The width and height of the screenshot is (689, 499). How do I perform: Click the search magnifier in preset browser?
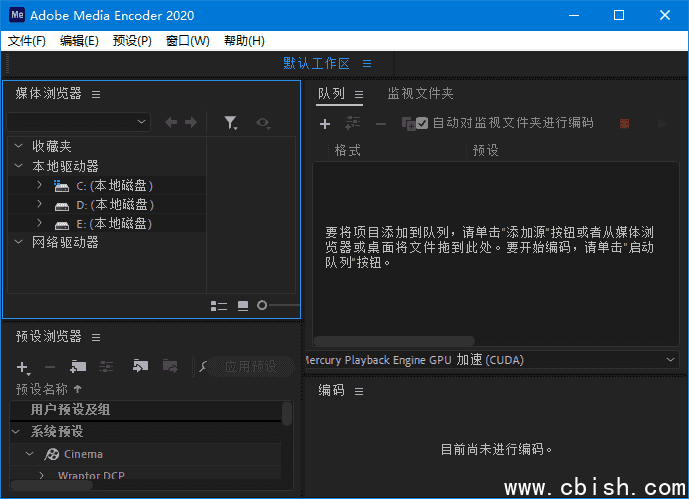[x=203, y=366]
